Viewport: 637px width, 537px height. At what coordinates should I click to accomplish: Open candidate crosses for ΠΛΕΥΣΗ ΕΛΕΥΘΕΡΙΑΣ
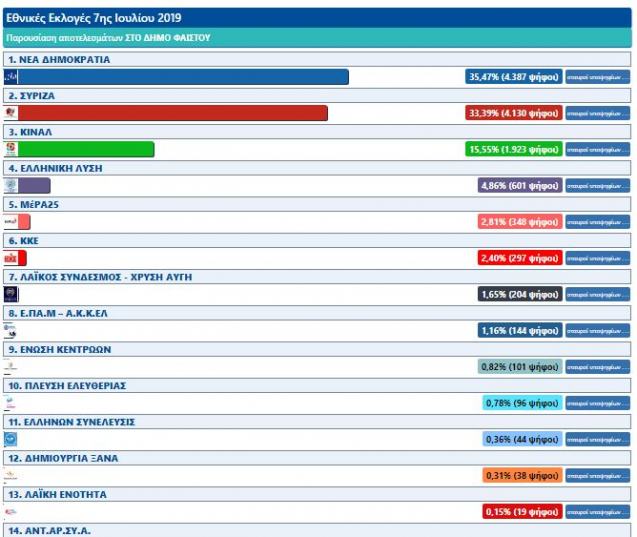598,403
